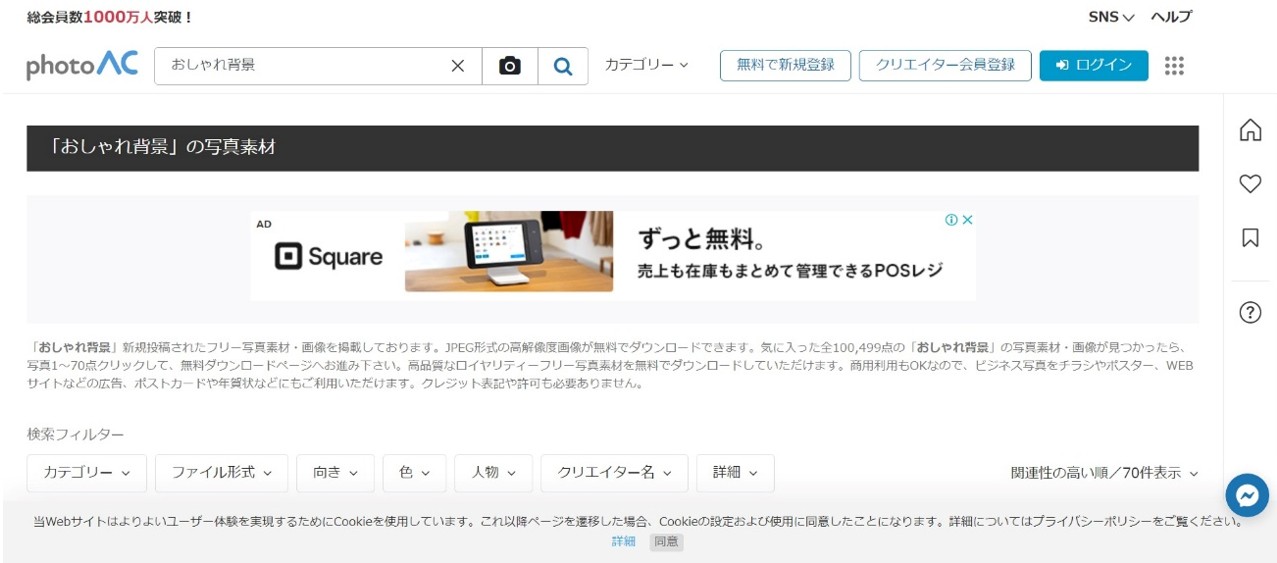The image size is (1277, 563).
Task: Expand the カテゴリー filter dropdown
Action: coord(86,473)
